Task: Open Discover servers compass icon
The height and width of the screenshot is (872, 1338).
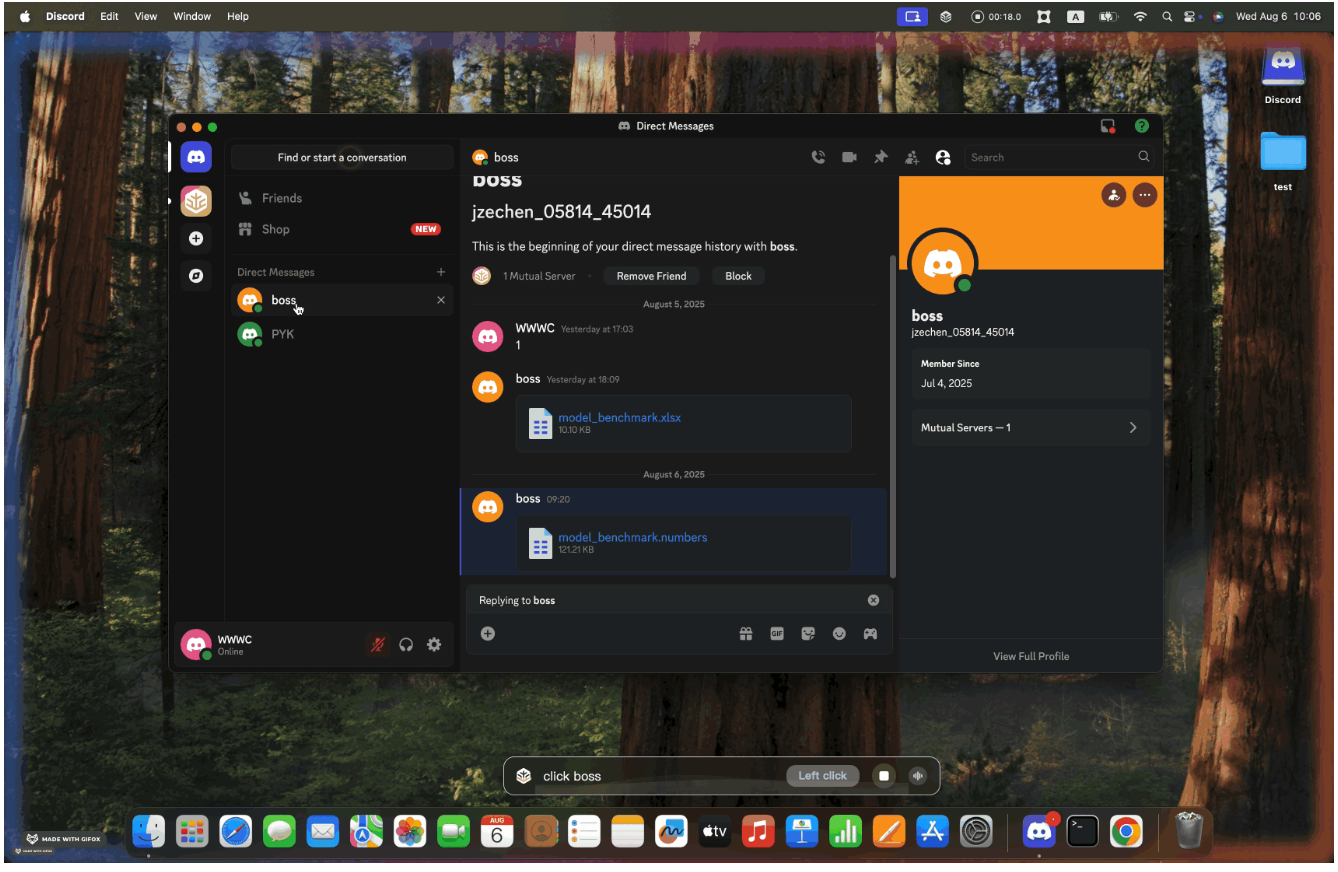Action: tap(196, 276)
